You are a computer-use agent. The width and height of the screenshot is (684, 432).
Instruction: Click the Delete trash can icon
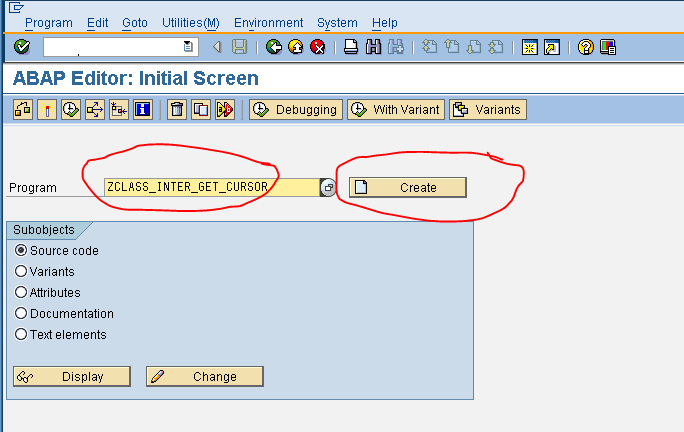[177, 110]
